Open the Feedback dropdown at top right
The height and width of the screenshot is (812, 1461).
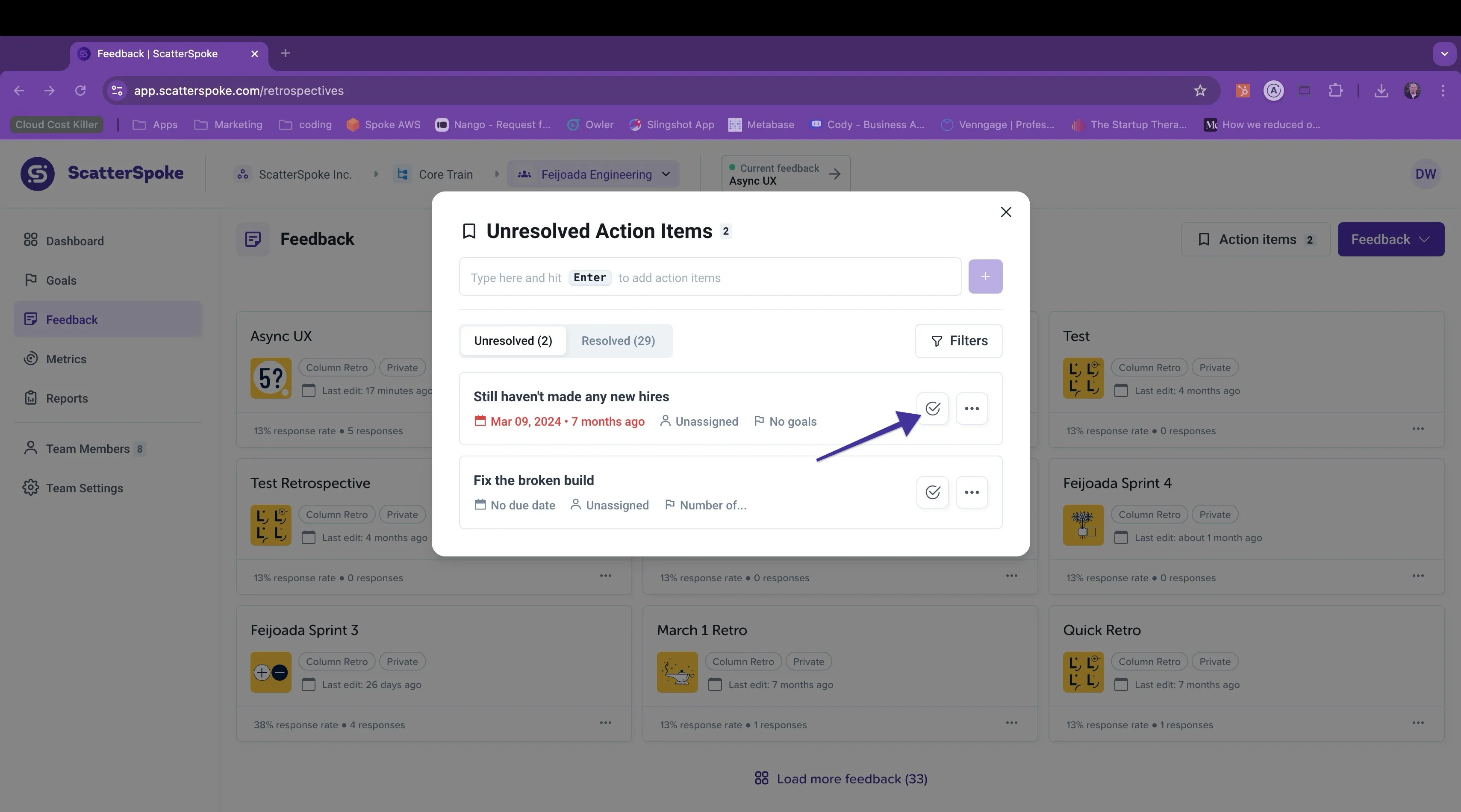[x=1390, y=239]
